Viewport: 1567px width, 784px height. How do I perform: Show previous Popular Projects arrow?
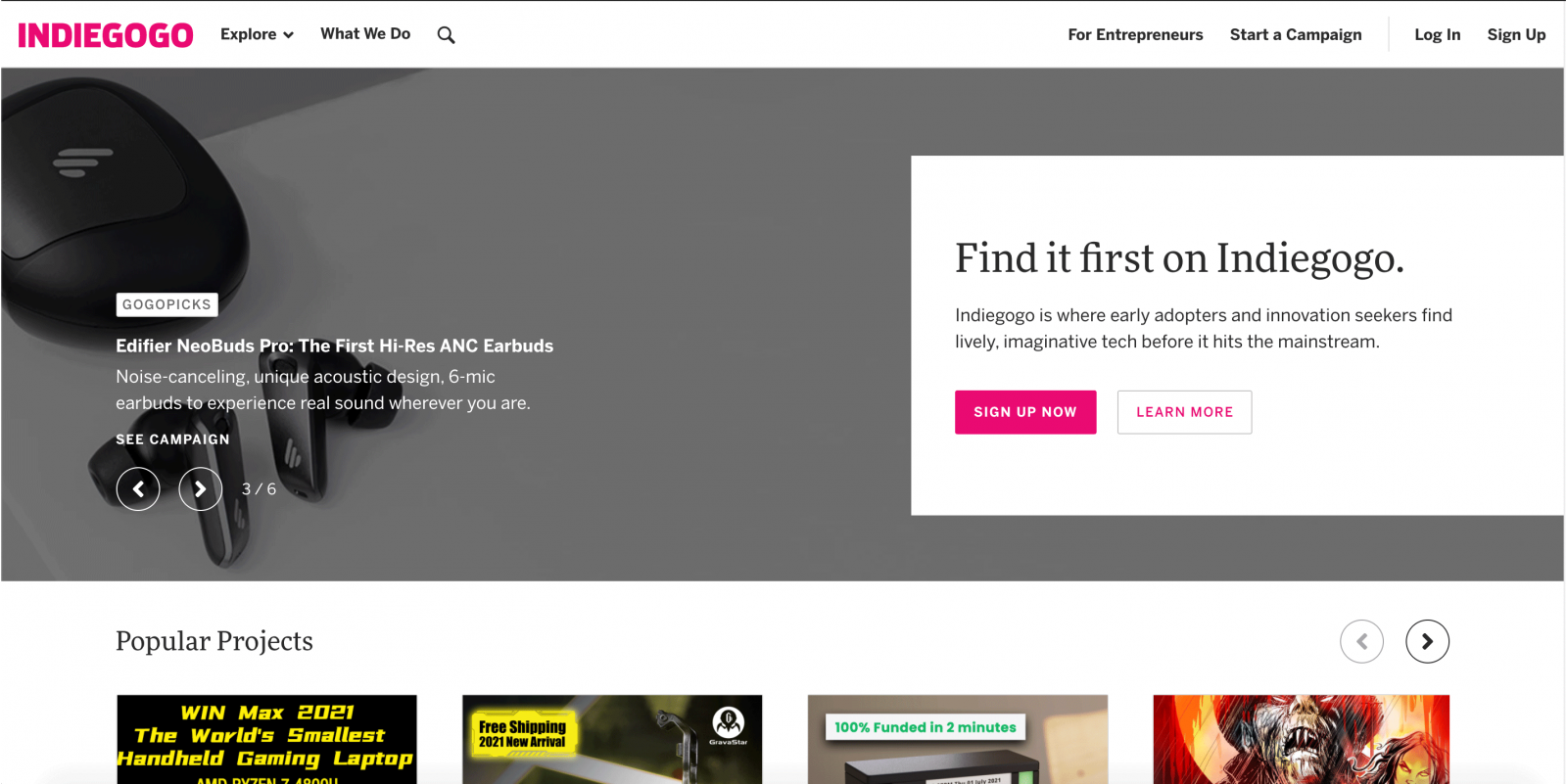tap(1361, 641)
